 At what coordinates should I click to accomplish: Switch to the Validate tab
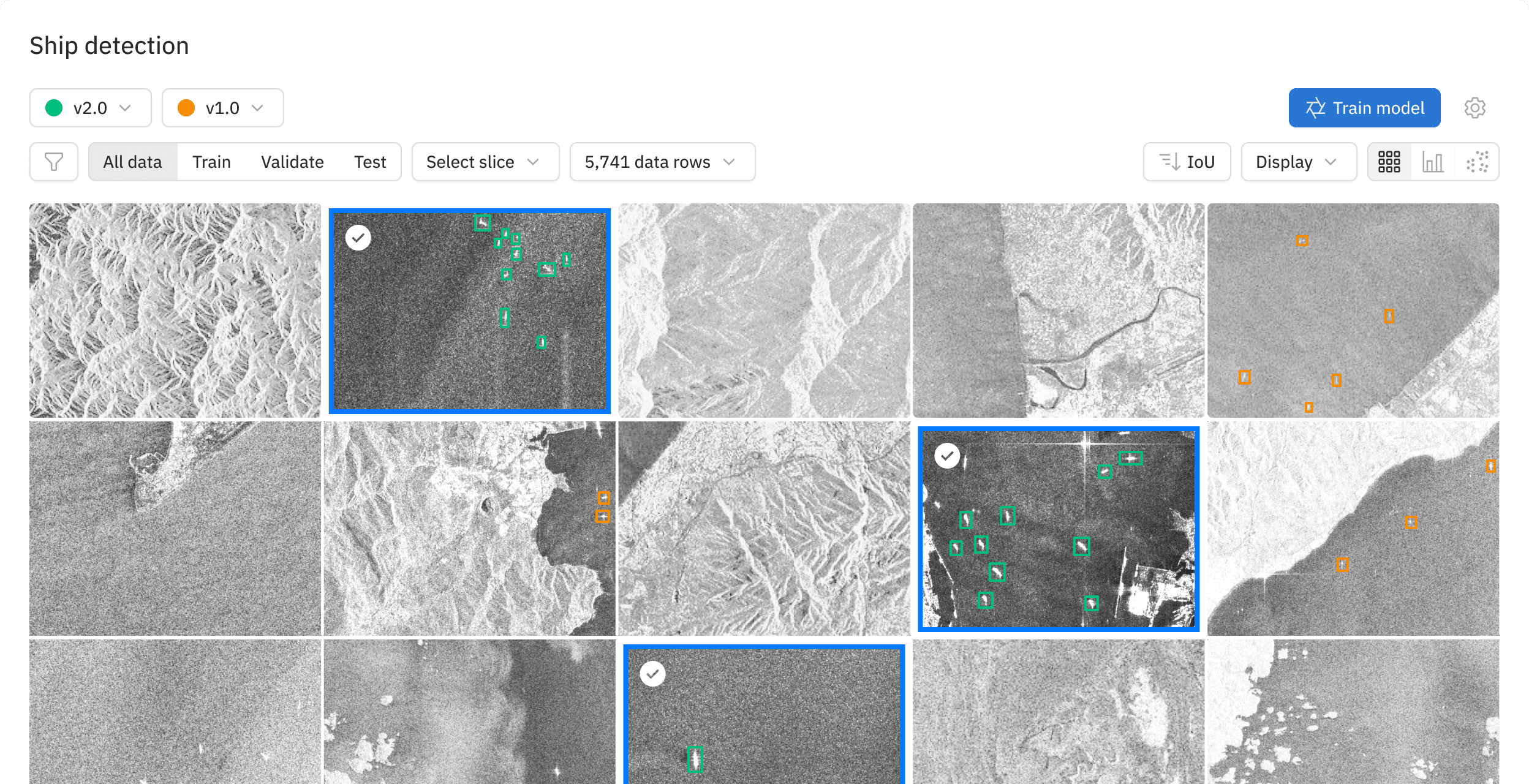pos(292,162)
